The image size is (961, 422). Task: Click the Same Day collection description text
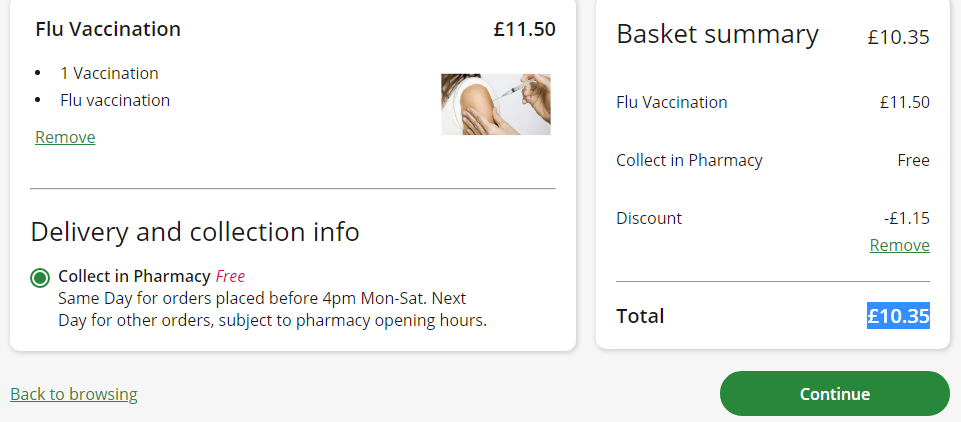(262, 309)
